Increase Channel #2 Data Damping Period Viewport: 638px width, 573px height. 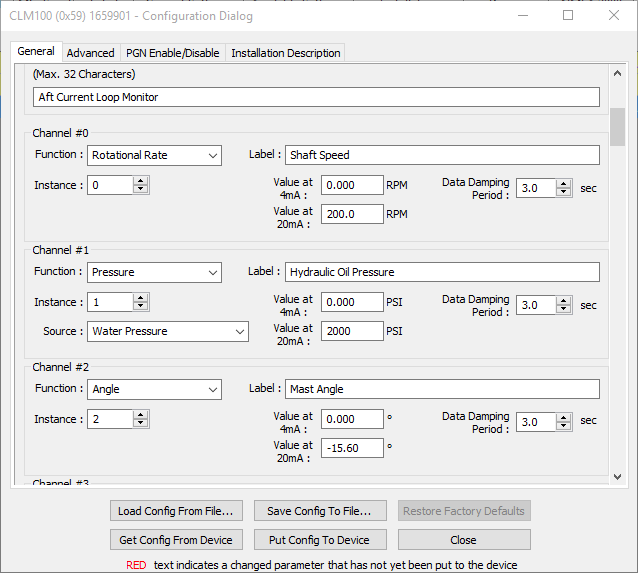click(x=564, y=418)
